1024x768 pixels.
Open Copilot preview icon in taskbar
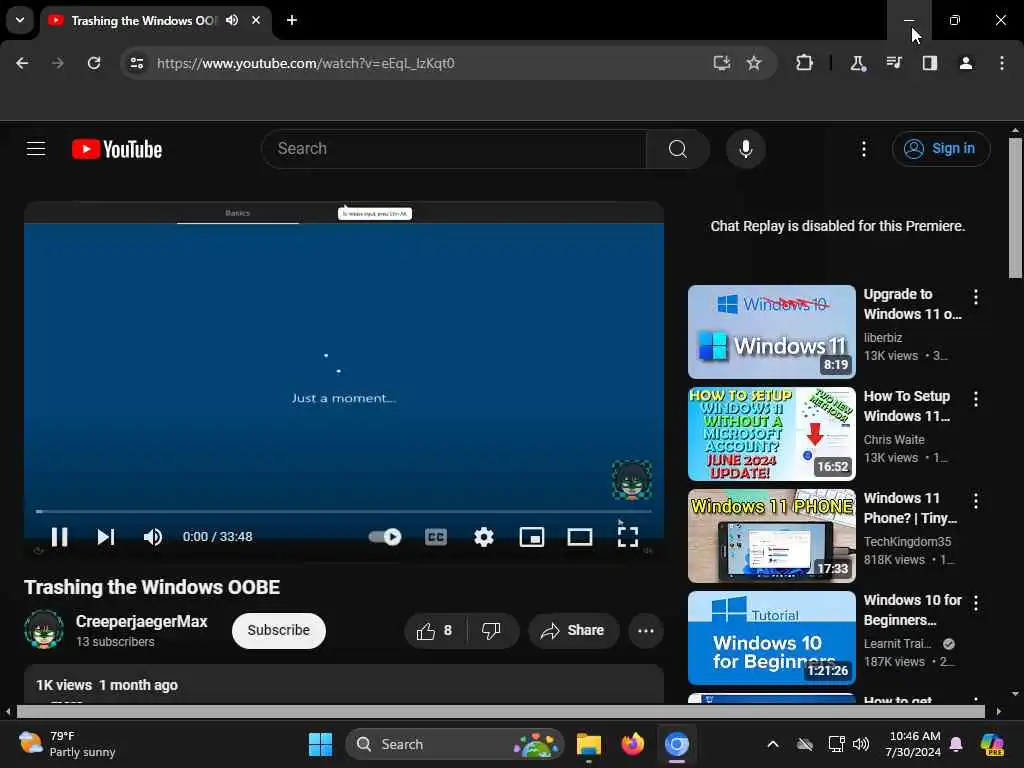992,744
